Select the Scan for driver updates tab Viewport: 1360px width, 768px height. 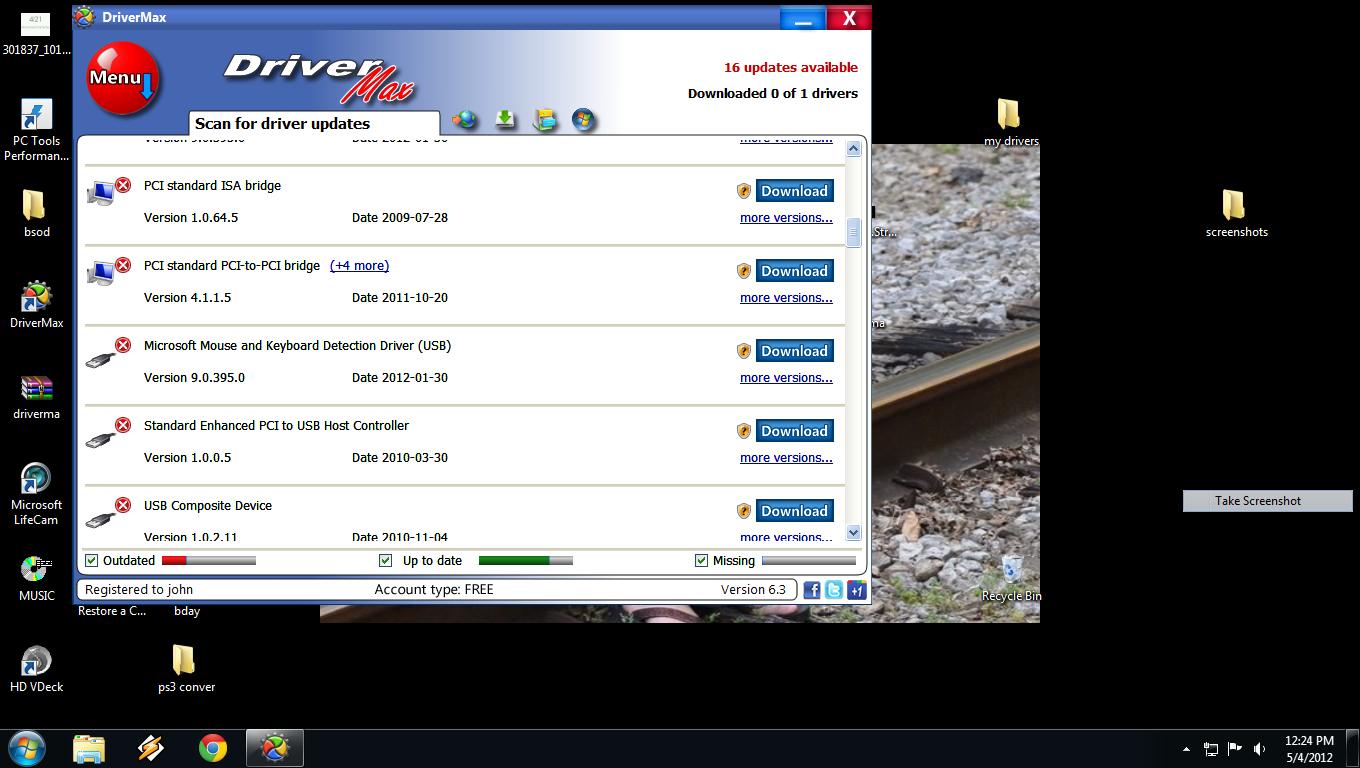[314, 124]
